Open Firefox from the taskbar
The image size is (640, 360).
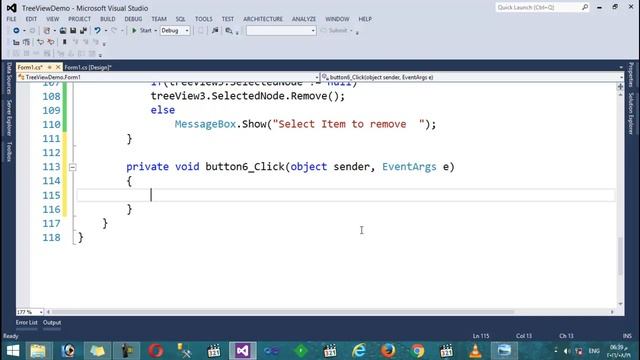pyautogui.click(x=388, y=351)
